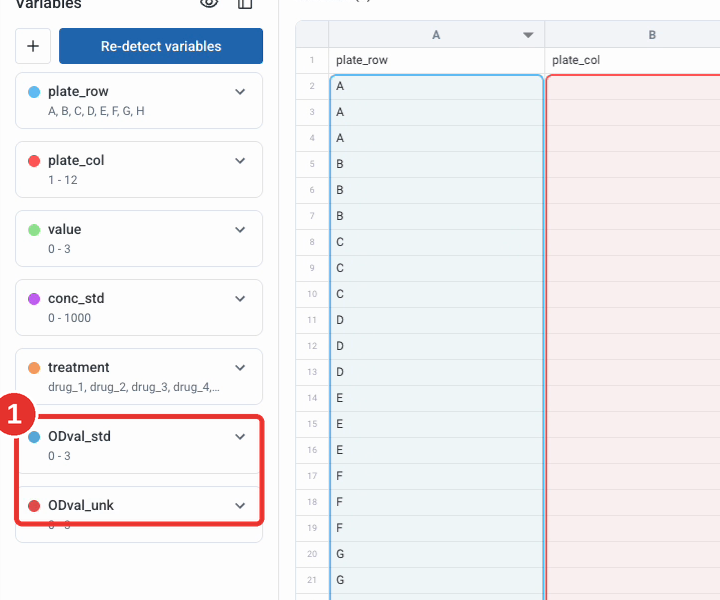Image resolution: width=720 pixels, height=600 pixels.
Task: Select row number 10 header
Action: point(312,294)
